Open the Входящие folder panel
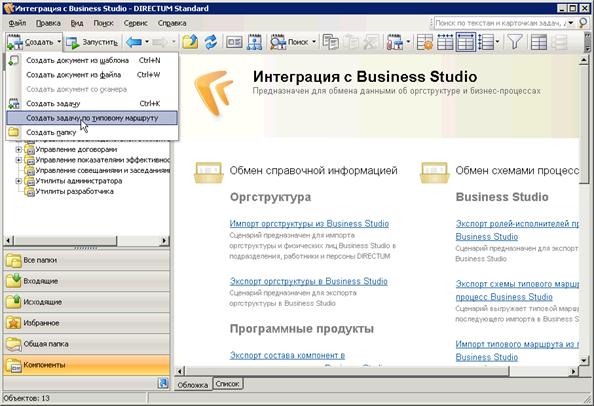Viewport: 594px width, 406px height. (x=87, y=281)
